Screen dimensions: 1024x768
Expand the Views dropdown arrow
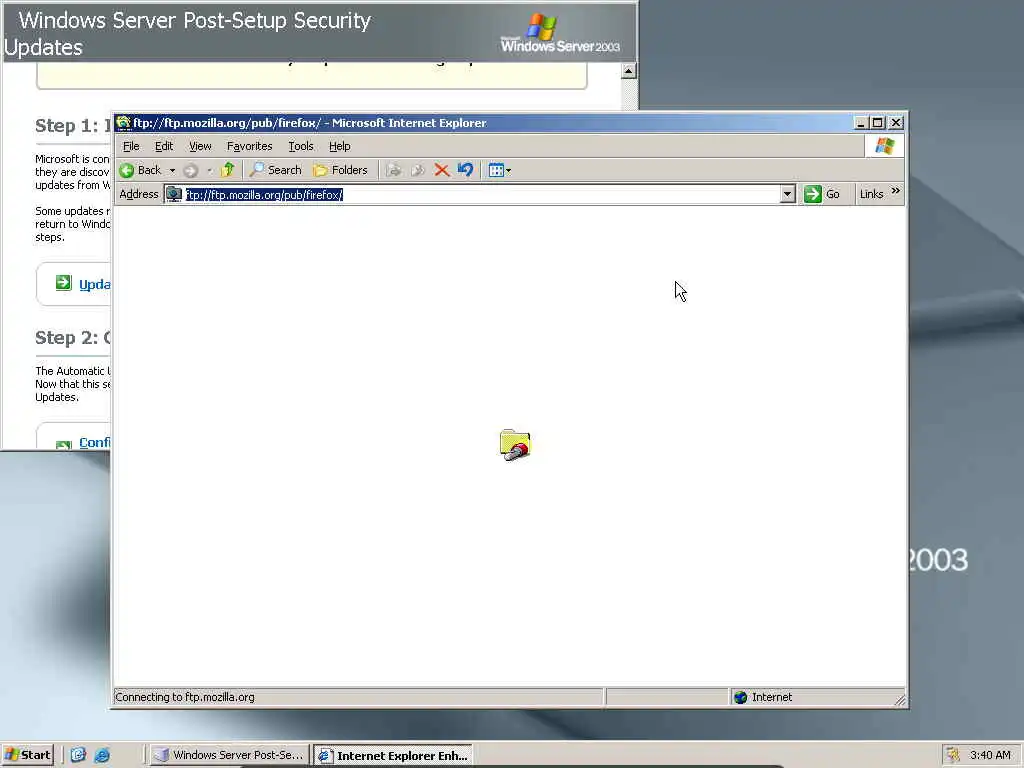tap(509, 170)
